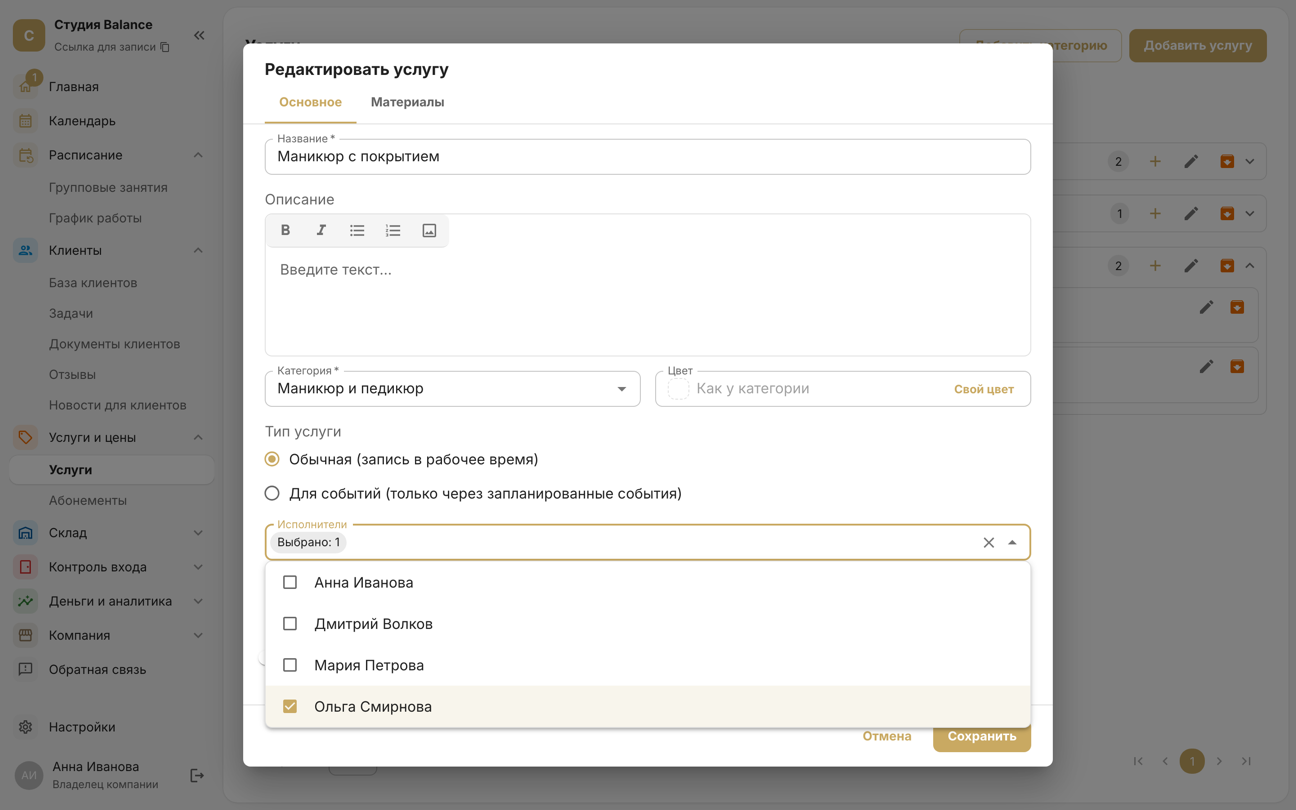Clear selected performers with X icon

tap(988, 542)
